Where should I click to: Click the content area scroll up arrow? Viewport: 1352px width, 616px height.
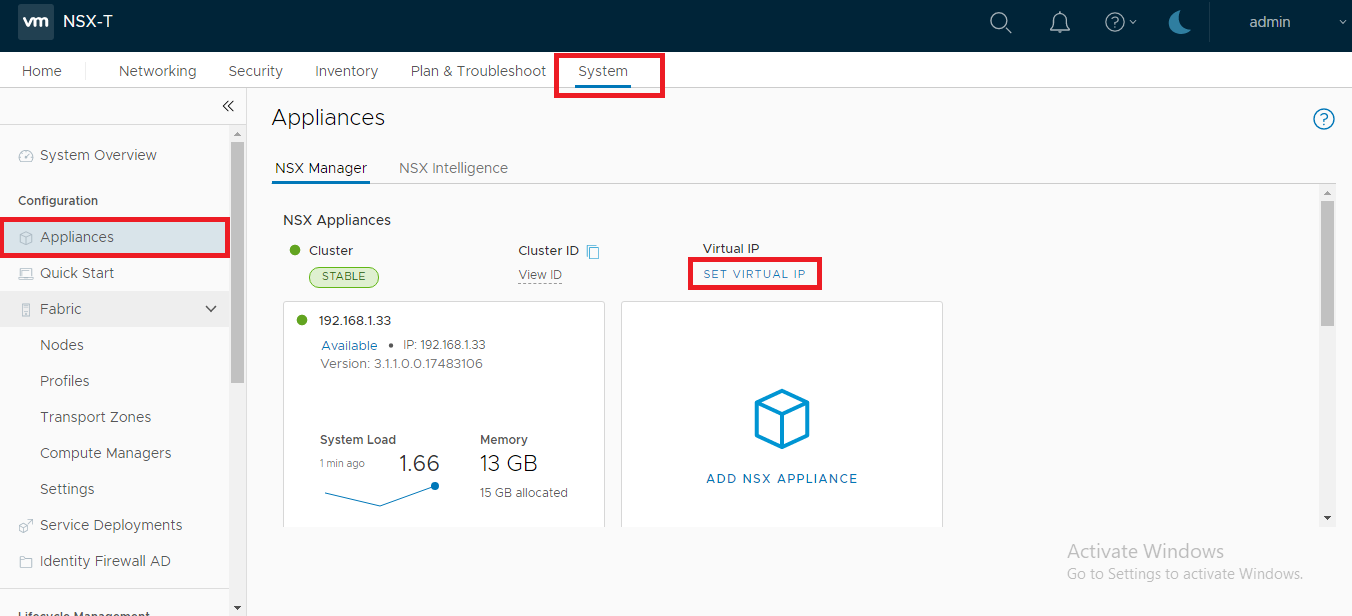[1328, 192]
